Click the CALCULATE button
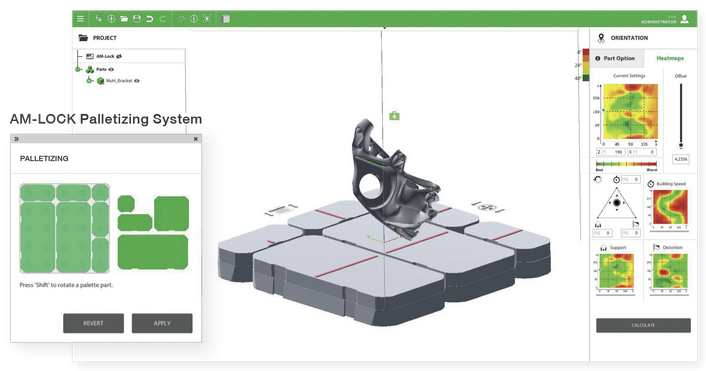This screenshot has height=371, width=706. [643, 325]
